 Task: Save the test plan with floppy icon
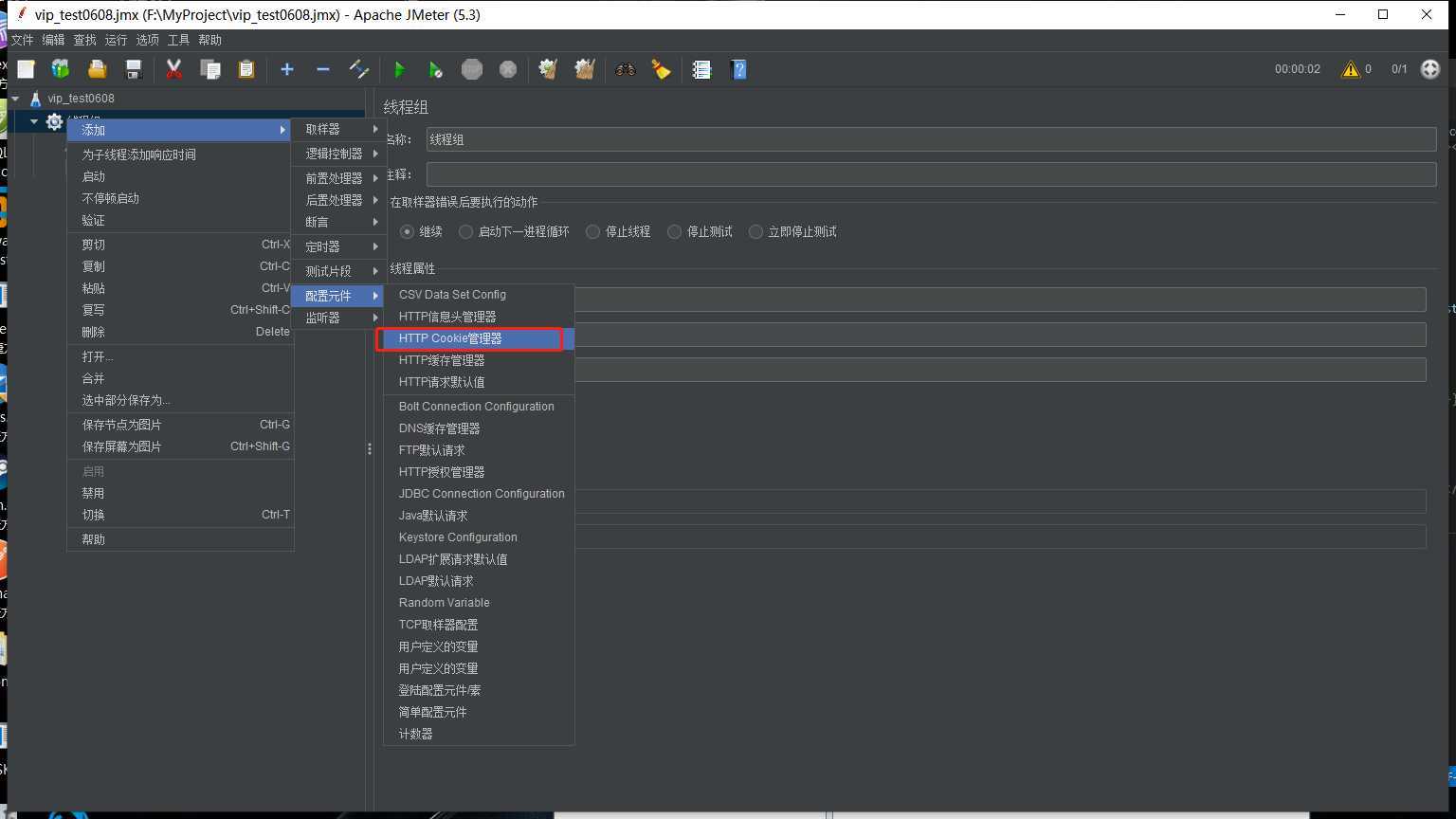pyautogui.click(x=134, y=69)
